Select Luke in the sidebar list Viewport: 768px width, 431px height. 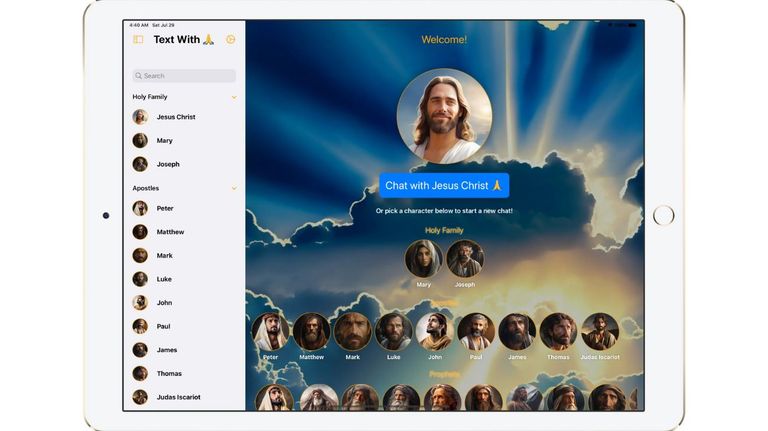click(184, 279)
